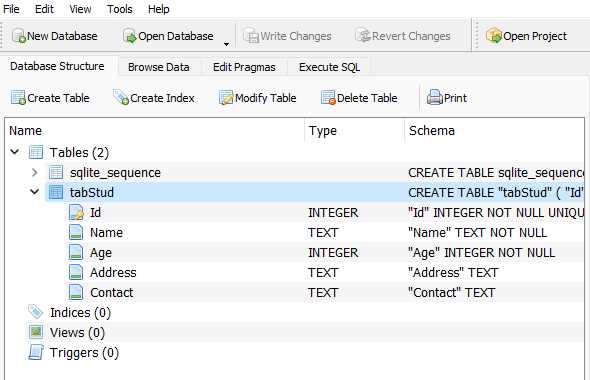
Task: Click the Tables (2) grid icon
Action: [36, 152]
